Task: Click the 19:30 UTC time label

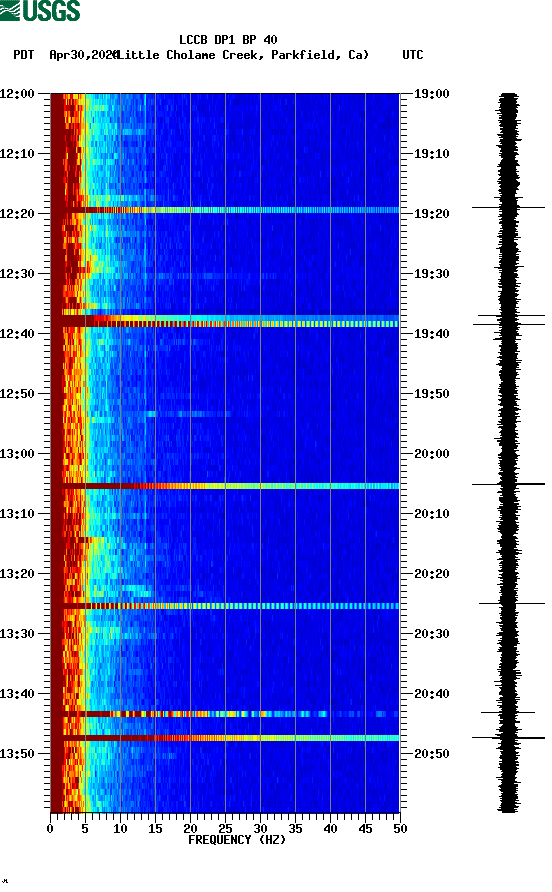Action: (431, 274)
